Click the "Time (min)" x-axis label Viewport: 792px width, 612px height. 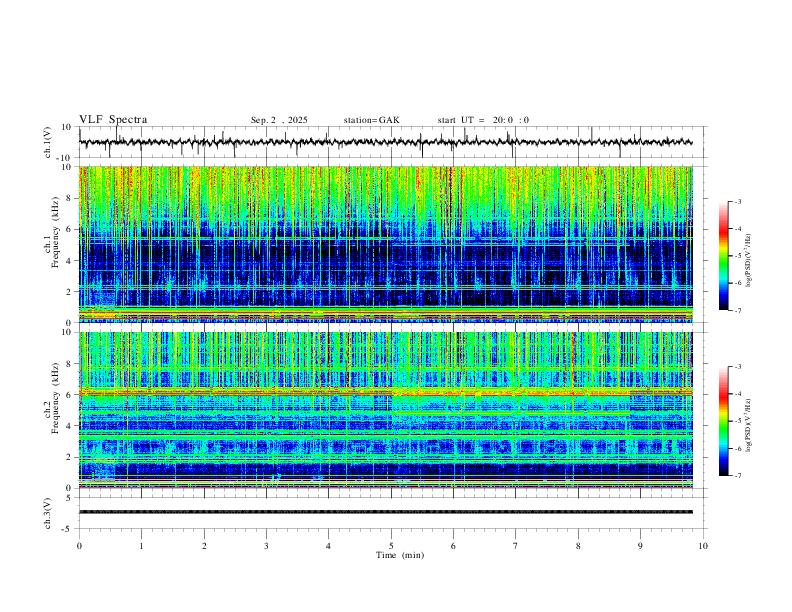[x=400, y=555]
